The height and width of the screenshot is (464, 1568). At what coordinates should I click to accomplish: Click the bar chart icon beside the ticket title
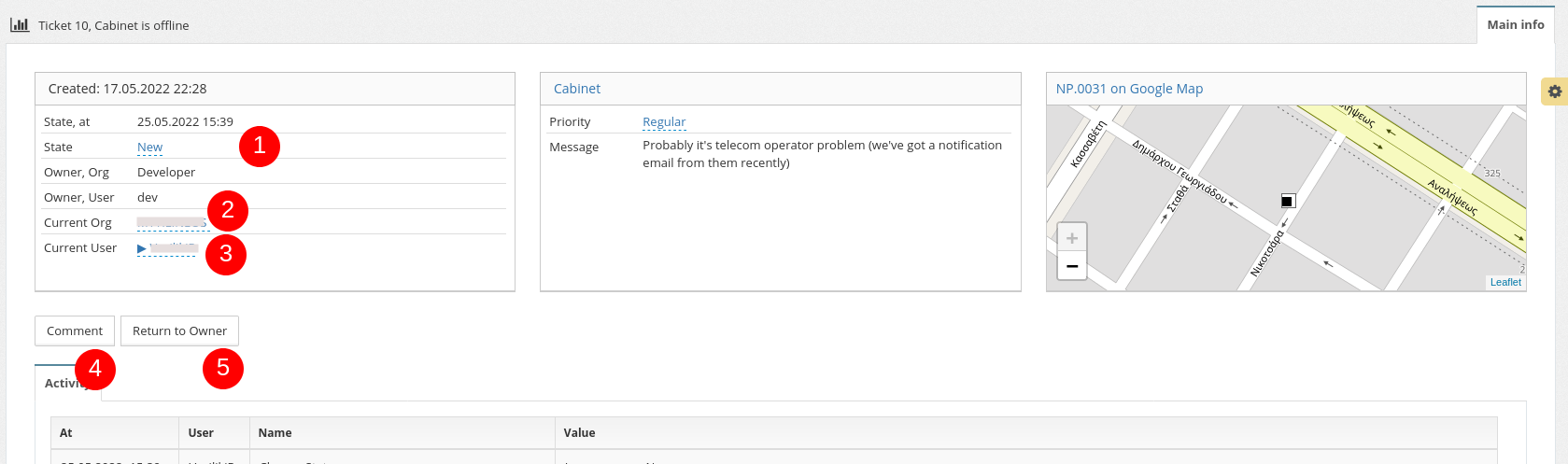[x=20, y=25]
